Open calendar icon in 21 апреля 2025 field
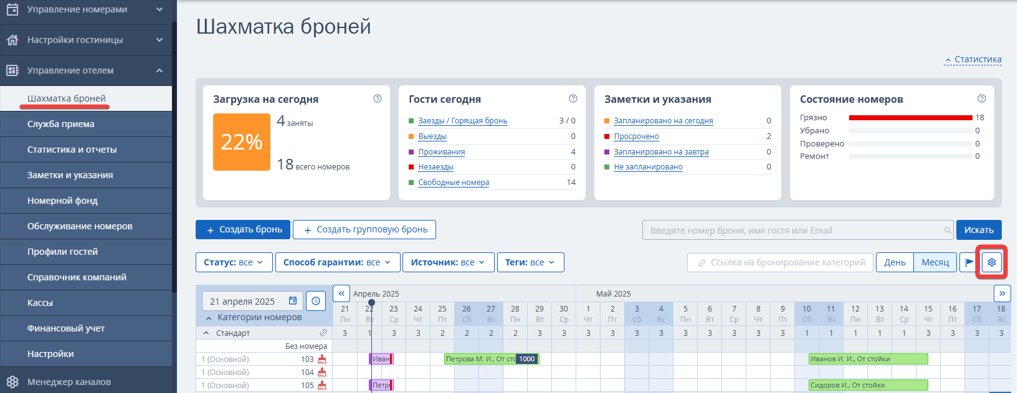 click(293, 301)
